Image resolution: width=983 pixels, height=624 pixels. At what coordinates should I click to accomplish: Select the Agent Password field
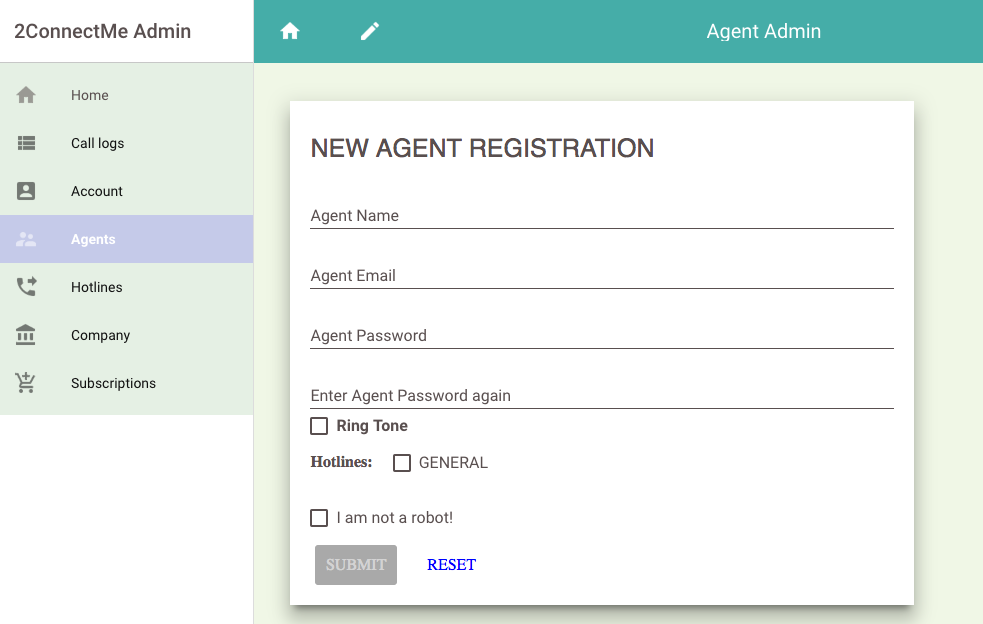(x=601, y=336)
